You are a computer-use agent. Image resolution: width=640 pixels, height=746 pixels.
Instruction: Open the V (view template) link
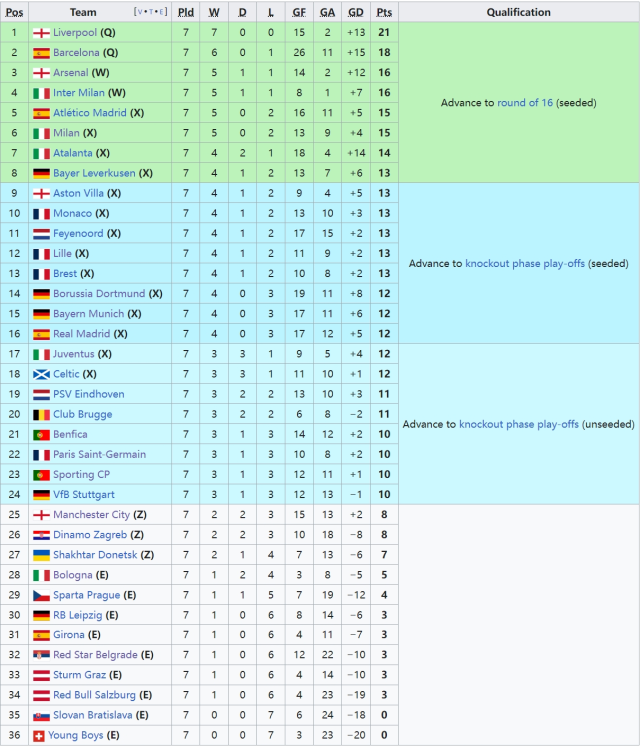click(138, 13)
